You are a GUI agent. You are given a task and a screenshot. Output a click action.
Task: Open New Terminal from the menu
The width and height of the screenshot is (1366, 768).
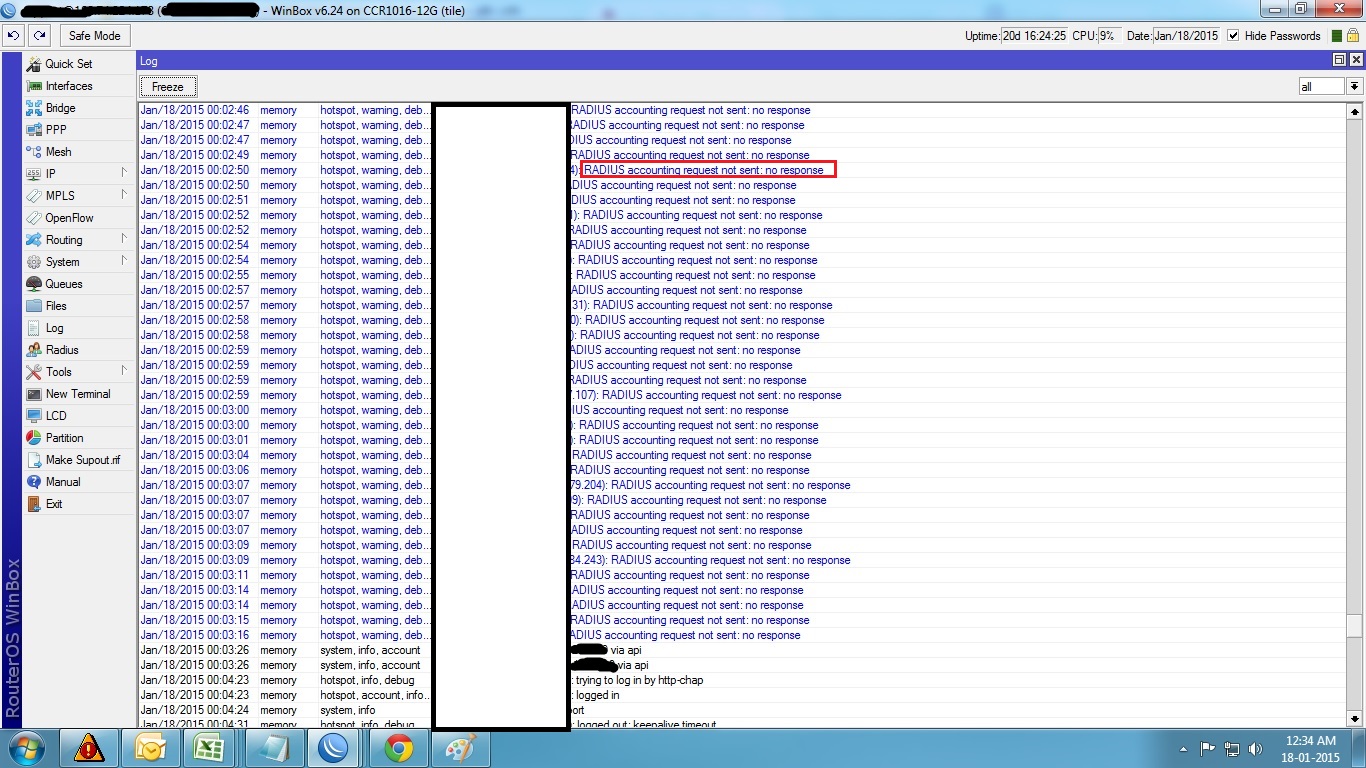pos(78,394)
